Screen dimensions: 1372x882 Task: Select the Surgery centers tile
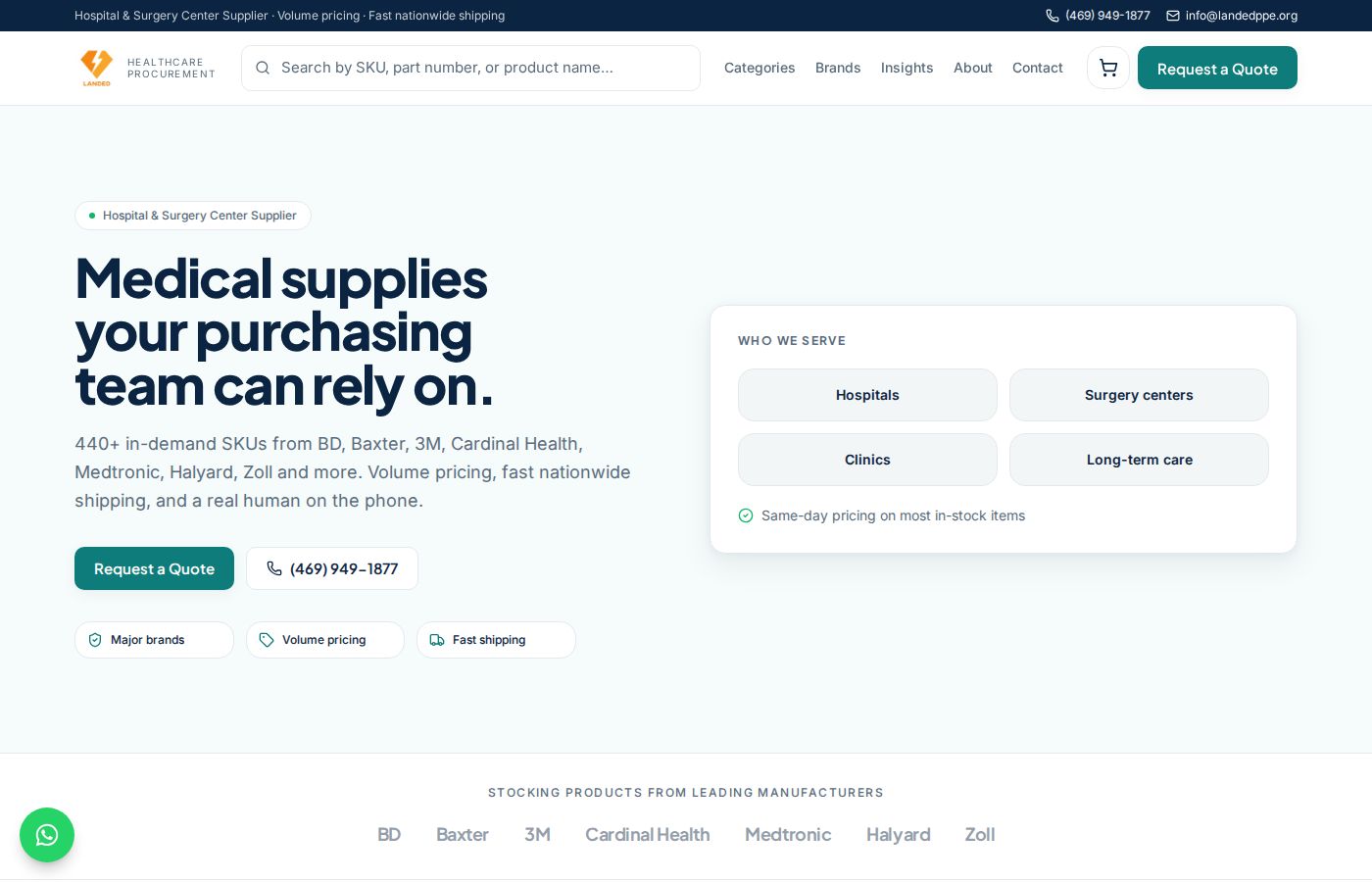pyautogui.click(x=1139, y=395)
